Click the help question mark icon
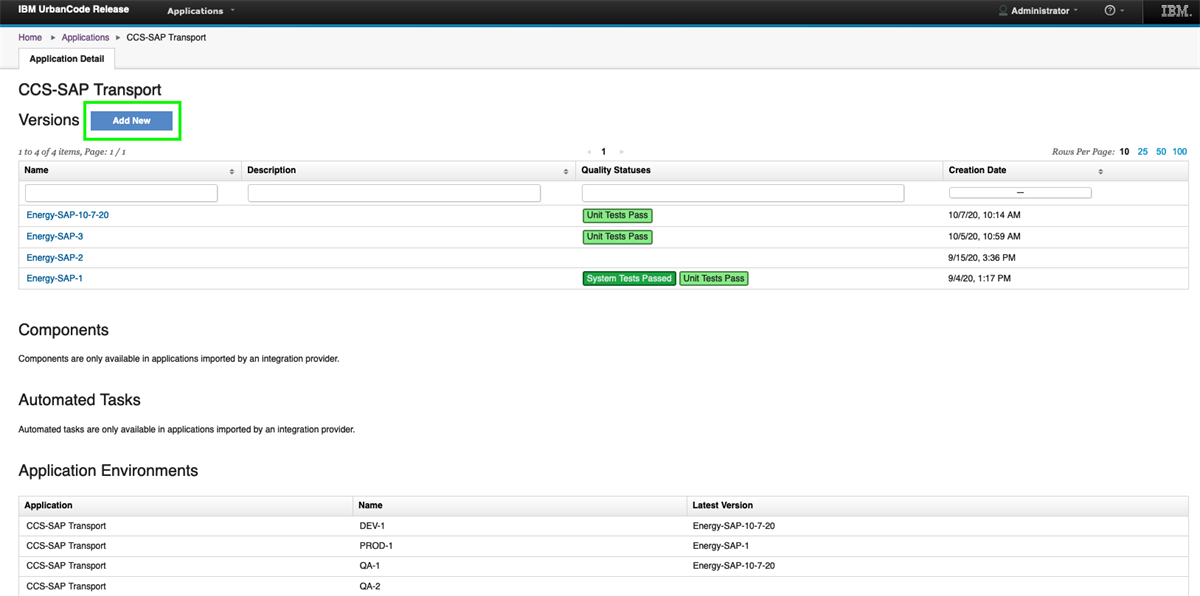 (1110, 11)
